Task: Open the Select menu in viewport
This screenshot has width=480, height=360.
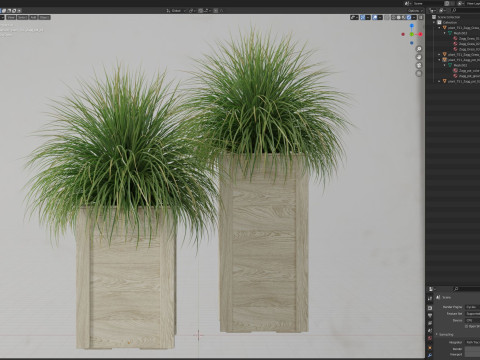Action: (x=22, y=17)
